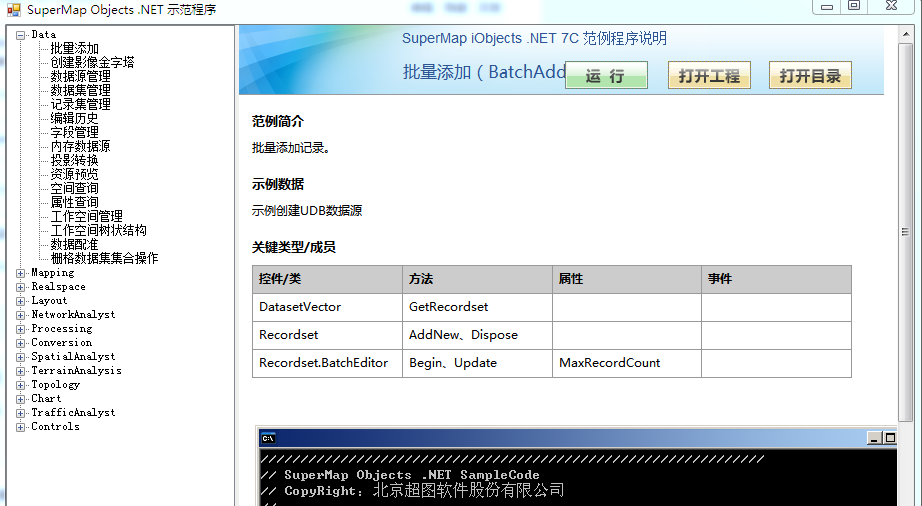Expand the Layout node
This screenshot has height=506, width=922.
pos(21,301)
